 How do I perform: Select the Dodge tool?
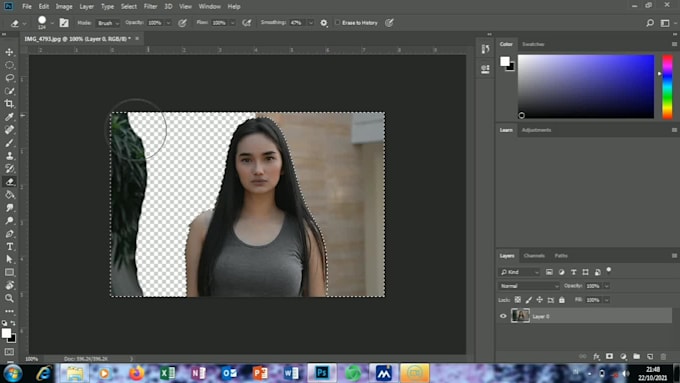tap(9, 221)
